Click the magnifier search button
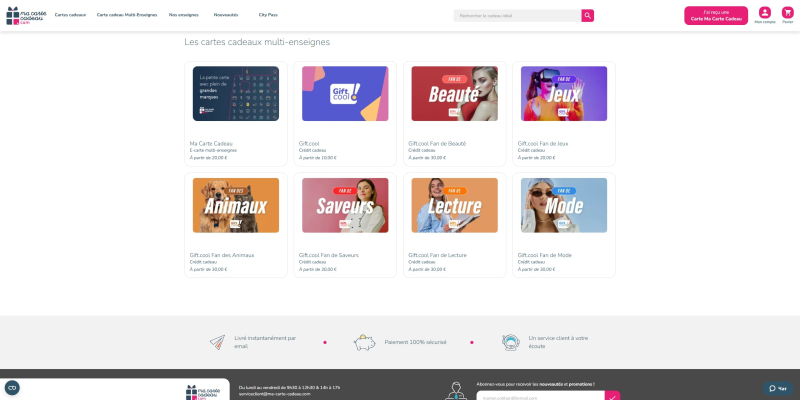This screenshot has width=800, height=400. click(x=588, y=16)
